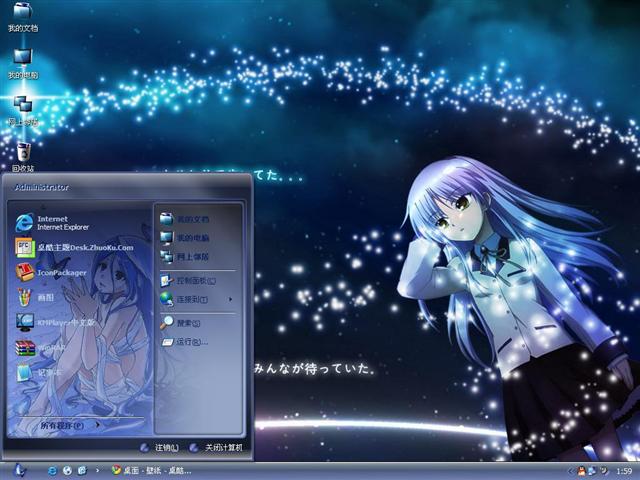Open WinRAR from the Start menu
This screenshot has width=640, height=480.
pyautogui.click(x=40, y=348)
